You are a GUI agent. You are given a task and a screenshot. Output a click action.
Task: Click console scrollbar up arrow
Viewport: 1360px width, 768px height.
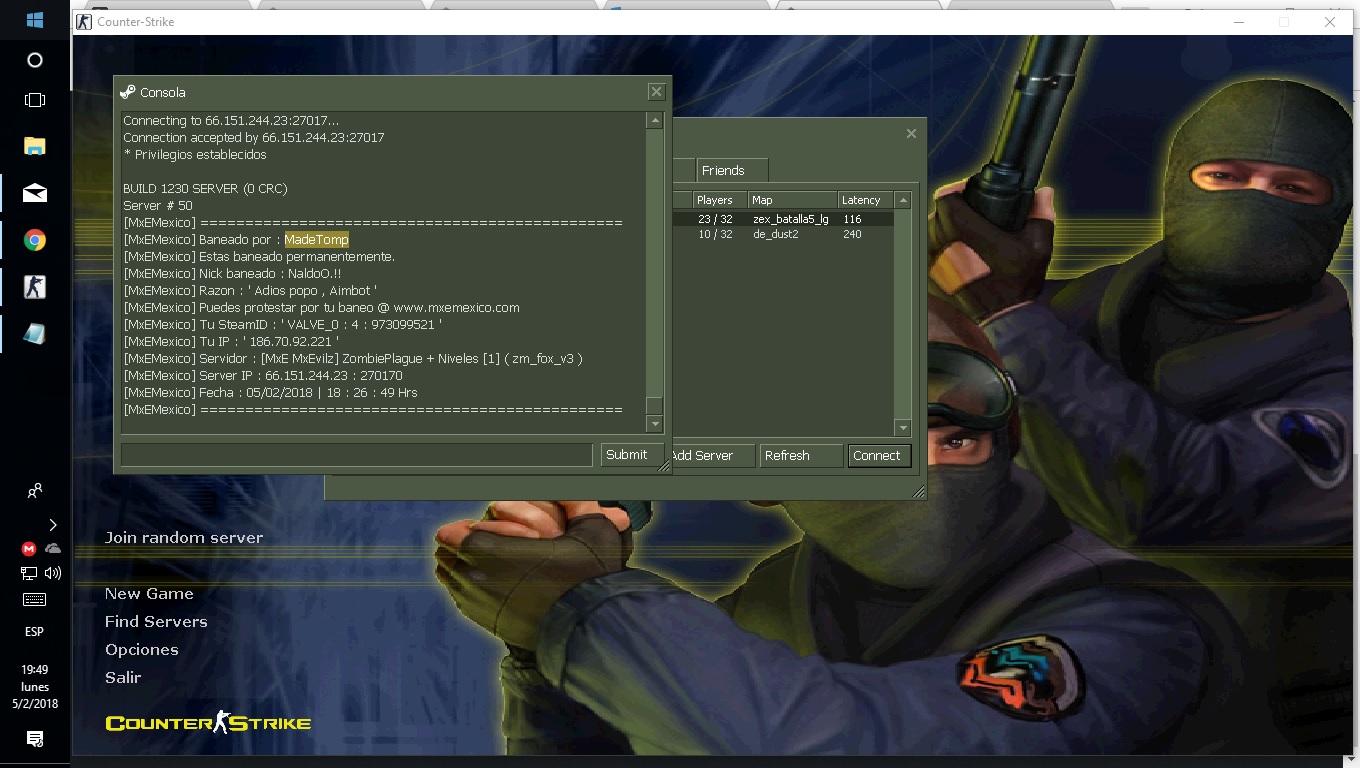tap(655, 120)
